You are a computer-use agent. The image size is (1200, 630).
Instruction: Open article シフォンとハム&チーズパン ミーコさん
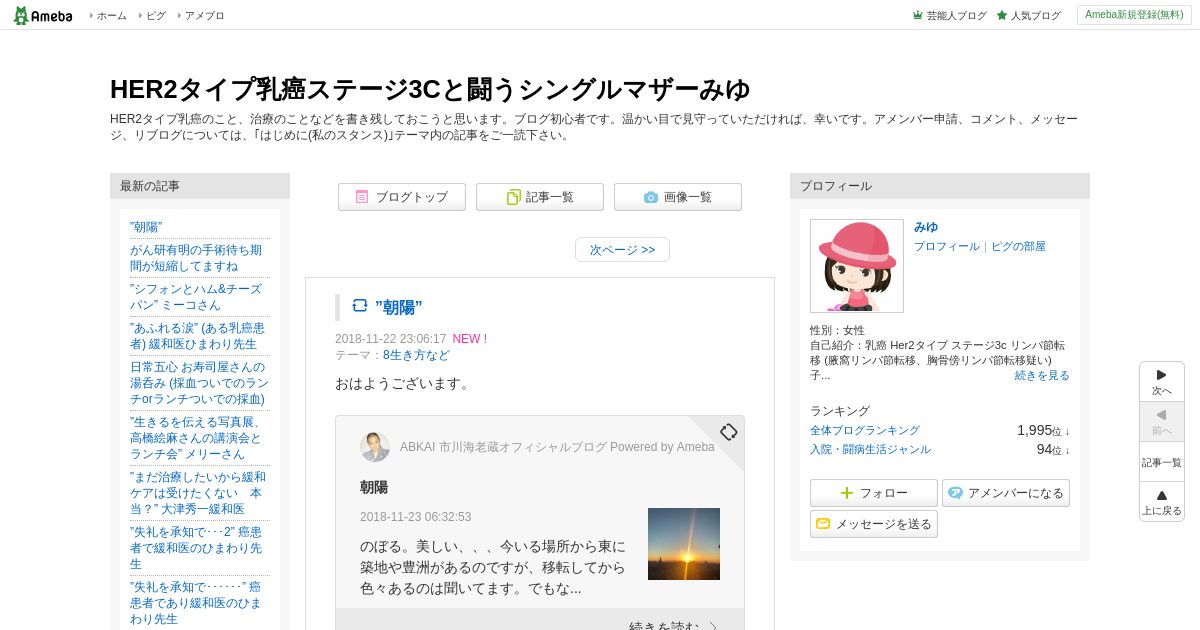[196, 297]
